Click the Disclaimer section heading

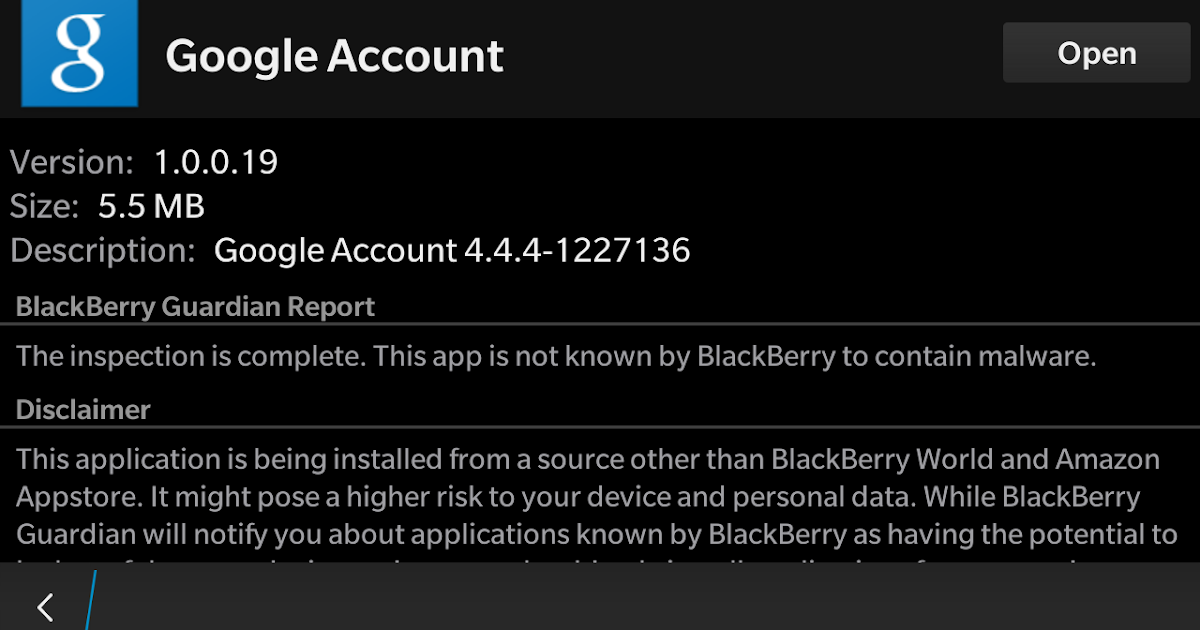point(83,409)
